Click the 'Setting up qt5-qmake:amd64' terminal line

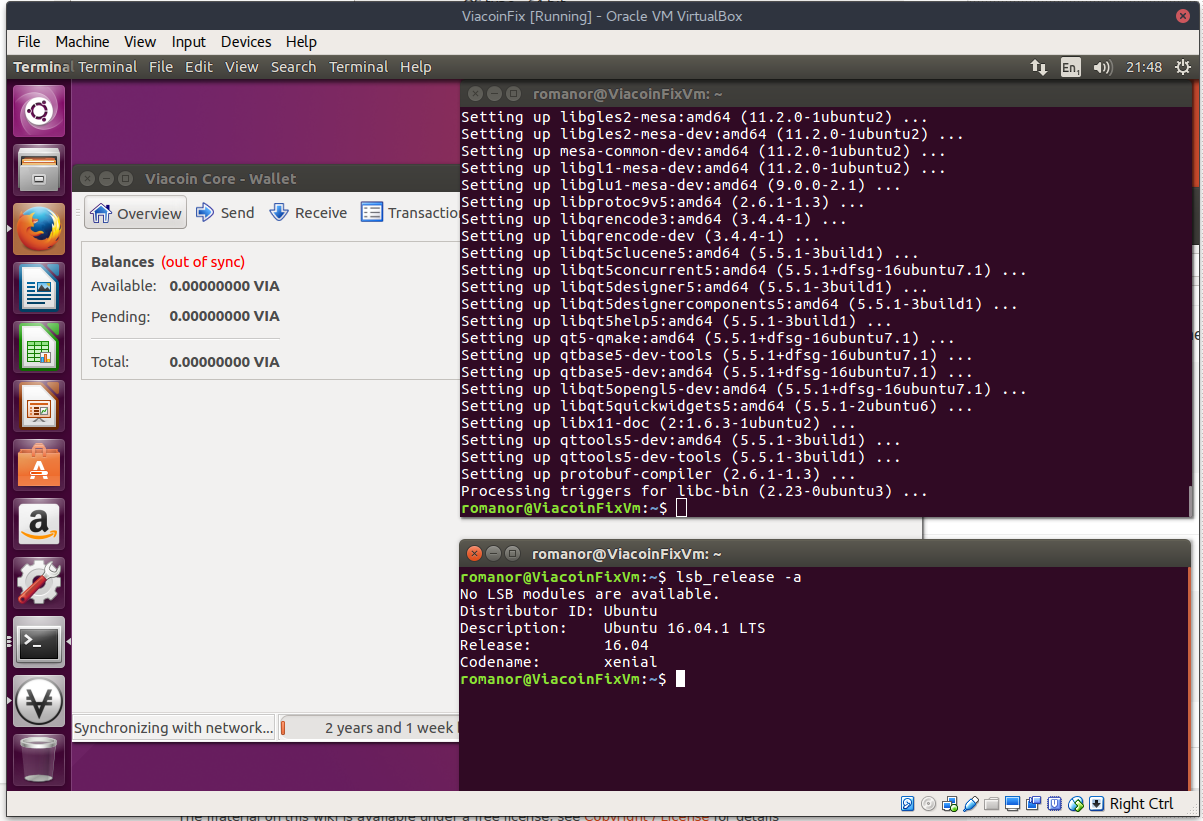707,338
